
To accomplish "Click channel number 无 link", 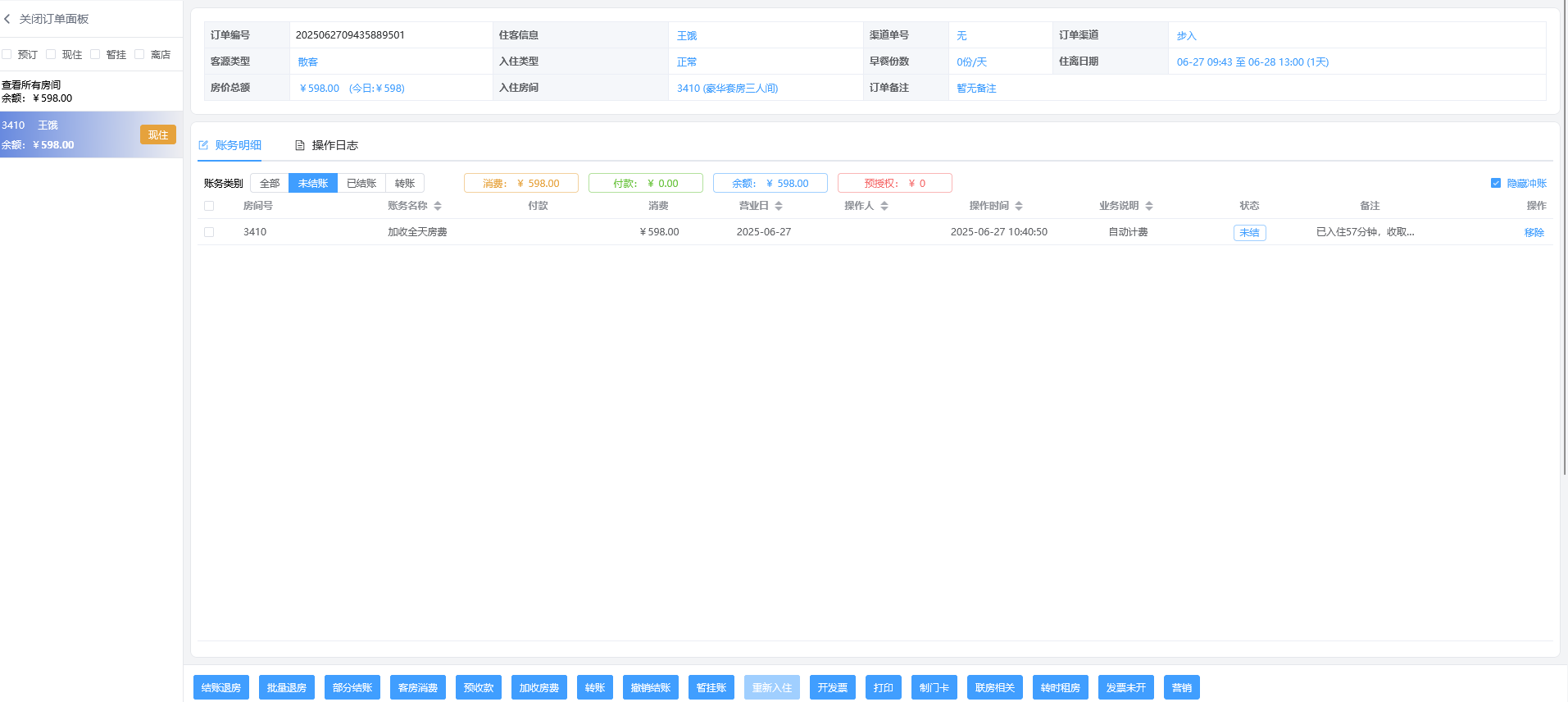I will [x=961, y=35].
